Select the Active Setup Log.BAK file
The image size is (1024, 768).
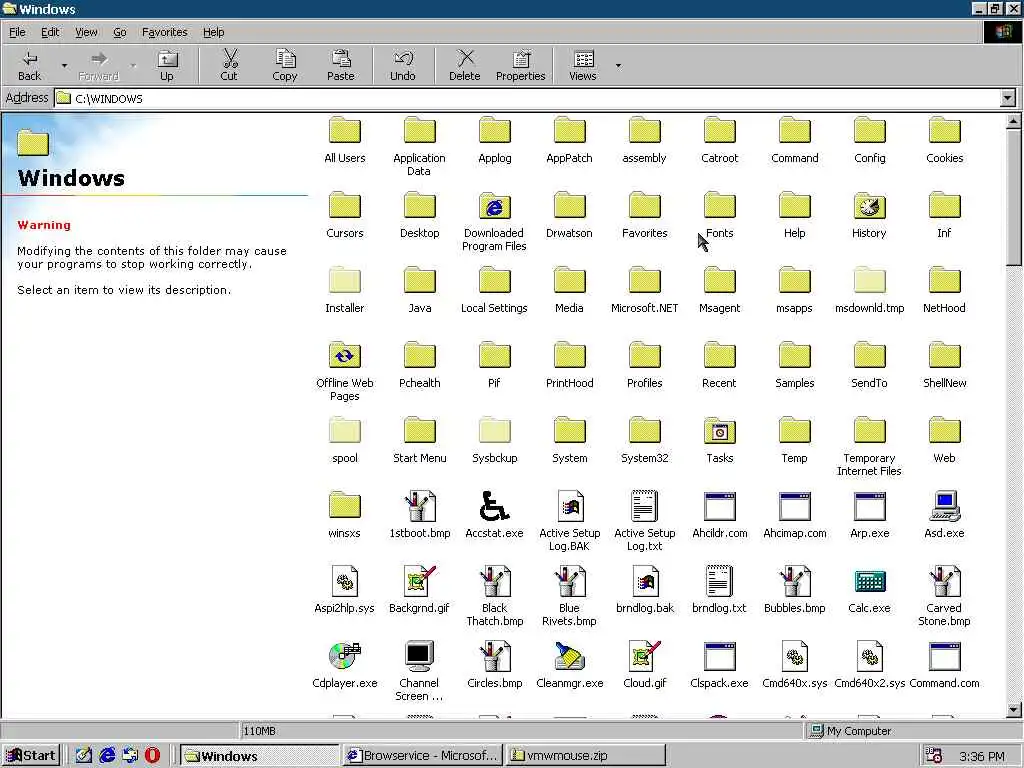coord(569,522)
